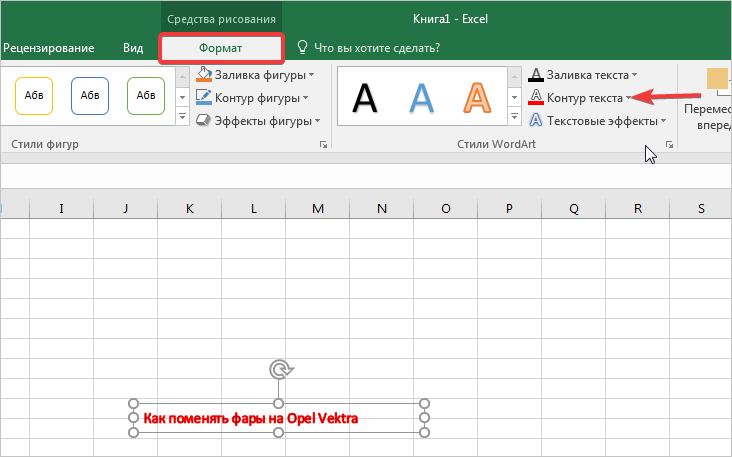Select column header Q
The width and height of the screenshot is (732, 457).
573,209
